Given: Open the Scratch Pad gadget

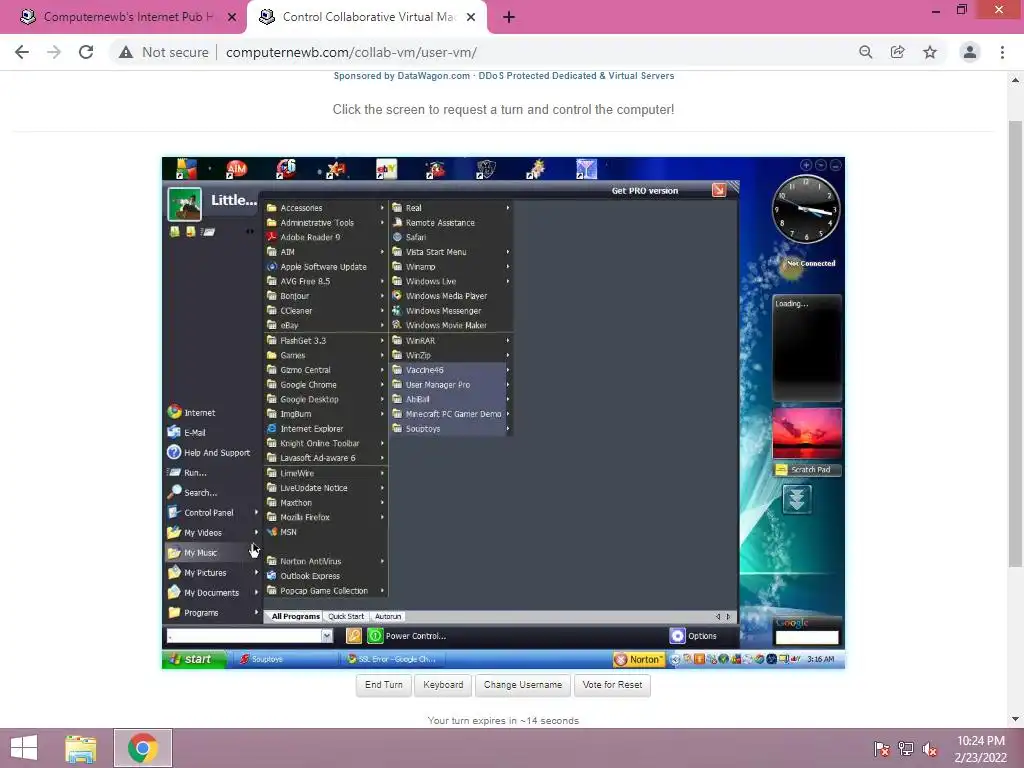Looking at the screenshot, I should [x=807, y=470].
